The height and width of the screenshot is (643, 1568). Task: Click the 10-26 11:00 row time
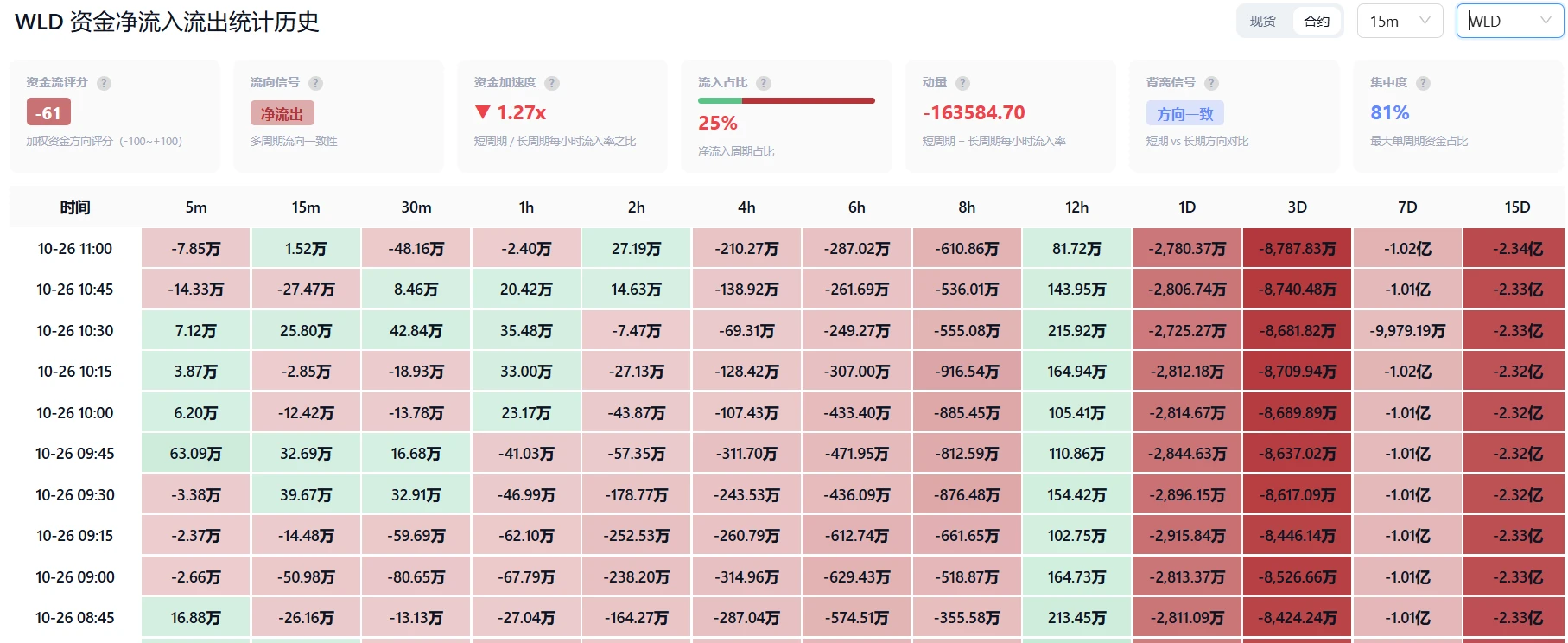[75, 249]
